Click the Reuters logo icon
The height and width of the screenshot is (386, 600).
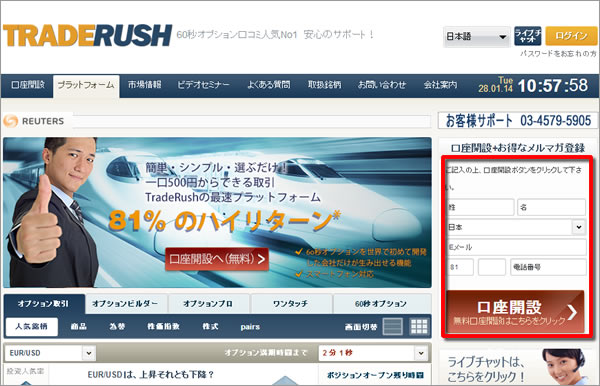(11, 121)
